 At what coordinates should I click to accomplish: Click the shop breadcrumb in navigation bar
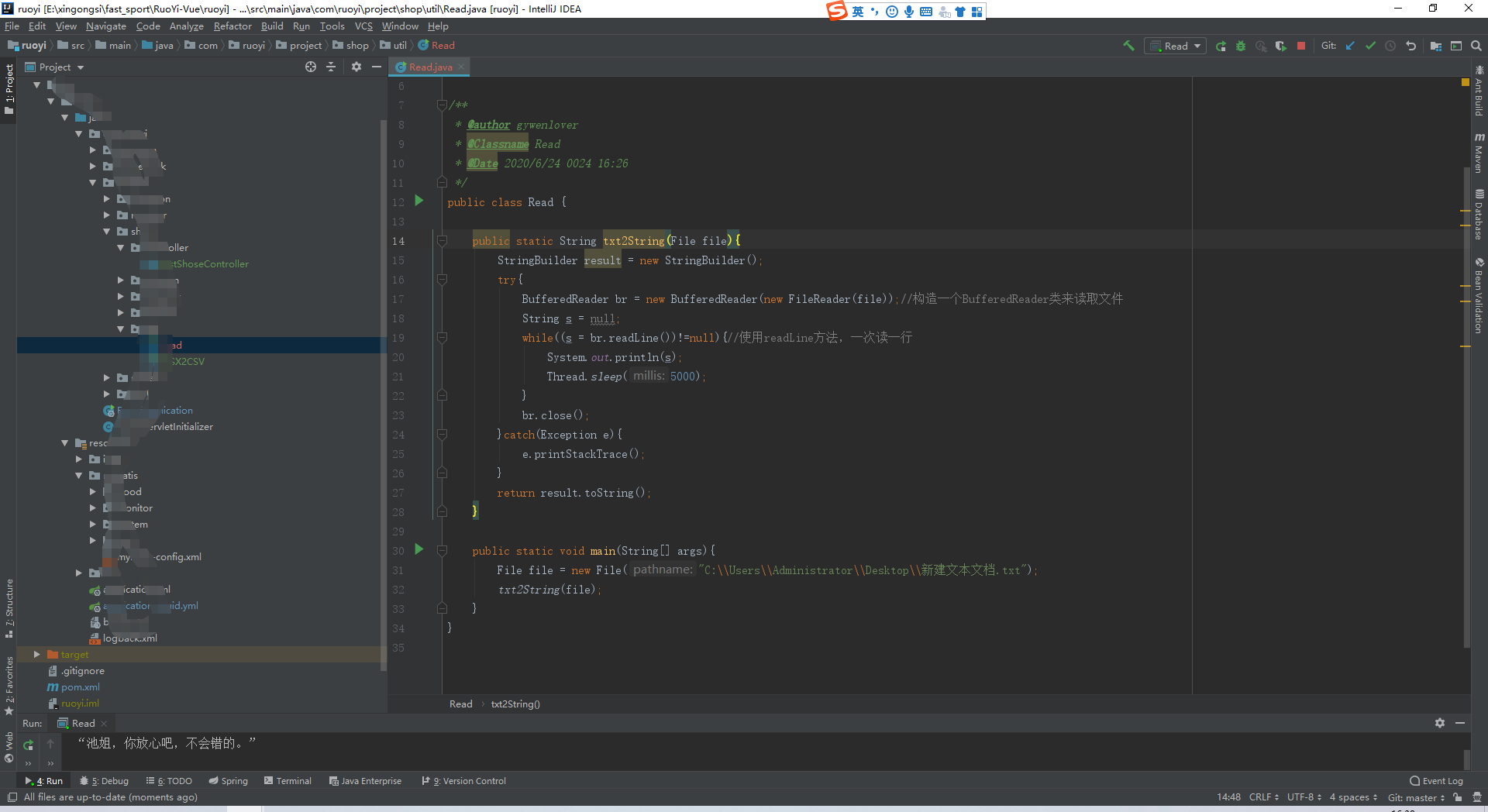(x=351, y=46)
